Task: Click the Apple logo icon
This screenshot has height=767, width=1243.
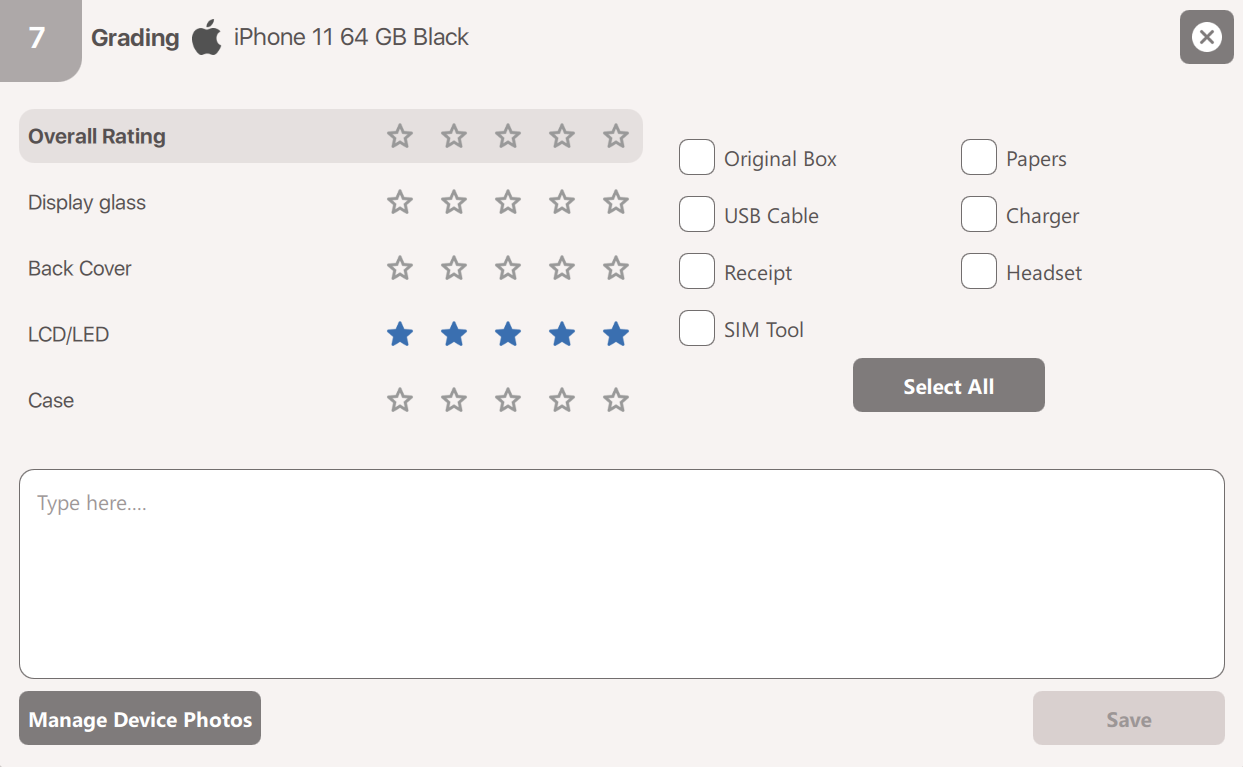Action: point(207,38)
